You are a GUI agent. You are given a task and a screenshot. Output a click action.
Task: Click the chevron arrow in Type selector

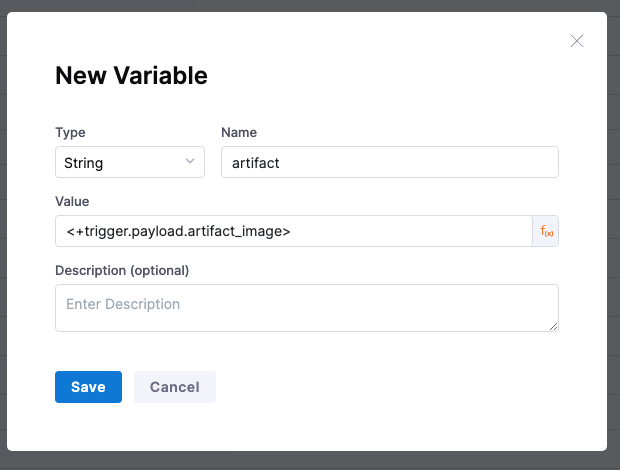(190, 162)
